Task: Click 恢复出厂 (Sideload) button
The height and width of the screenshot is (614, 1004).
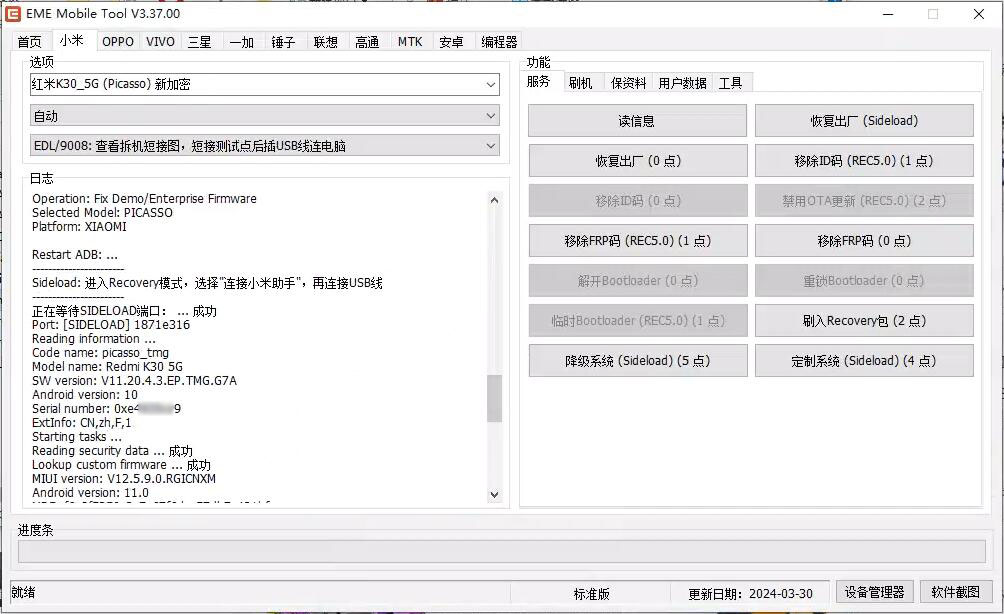Action: (864, 121)
